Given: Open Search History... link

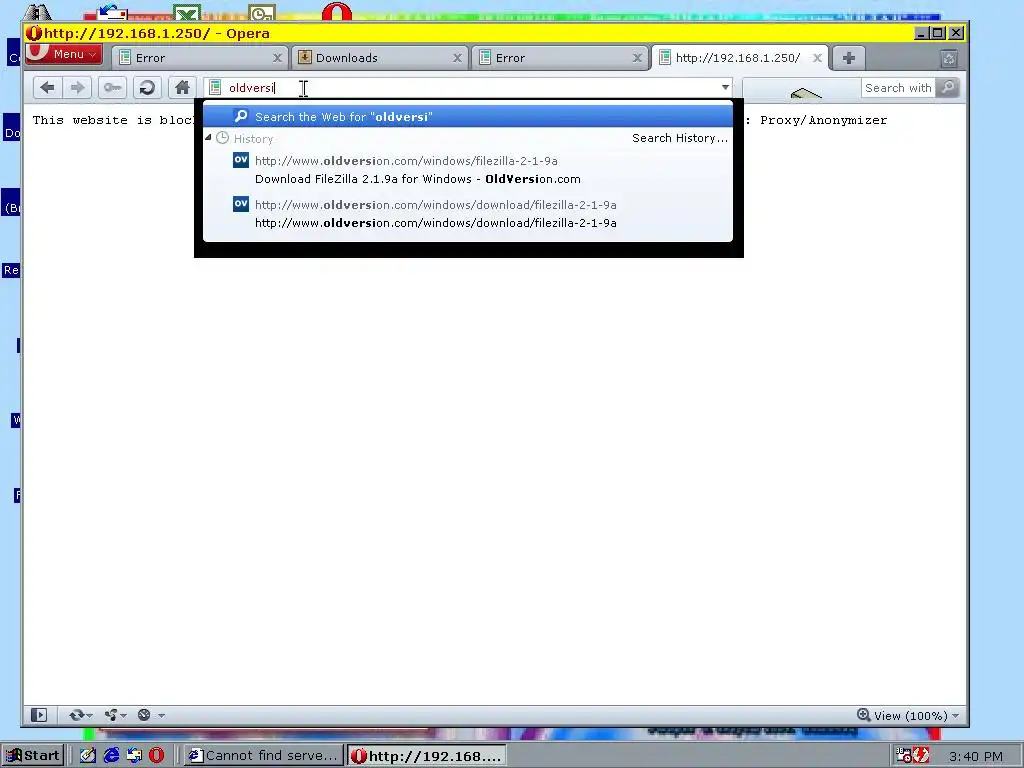Looking at the screenshot, I should point(680,138).
